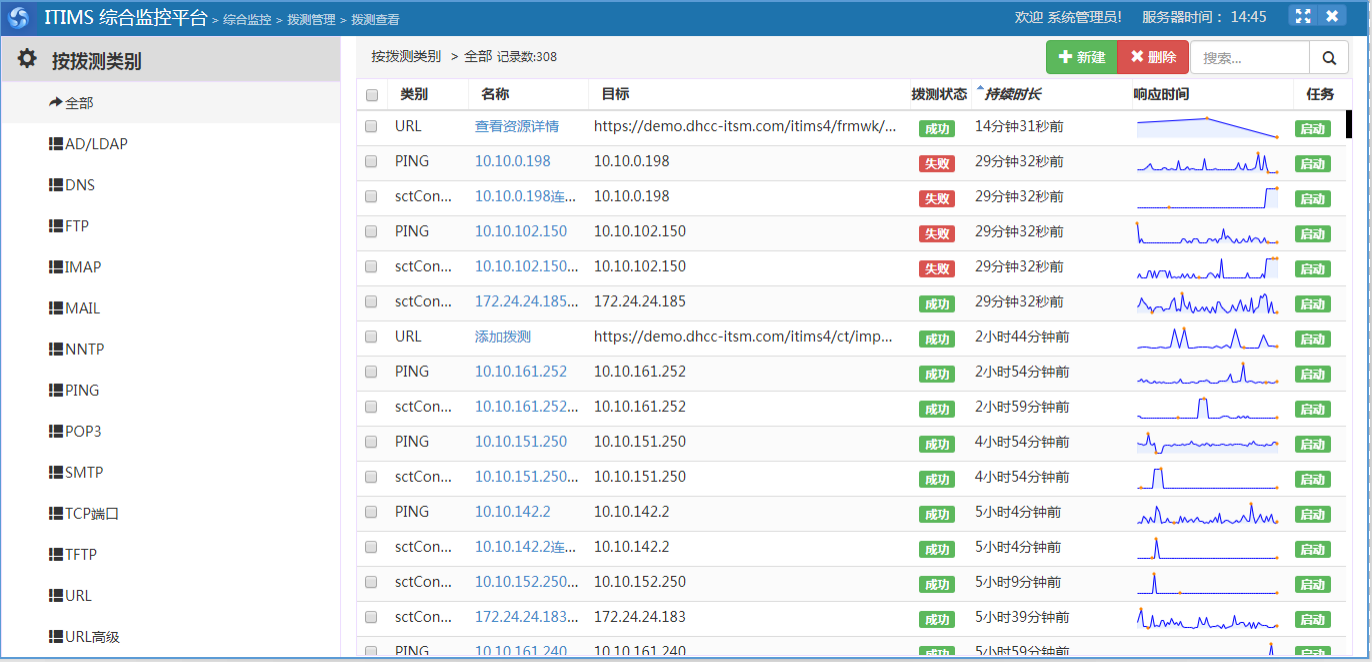Screen dimensions: 1372x662
Task: Click the AD/LDAP list icon in sidebar
Action: (56, 144)
